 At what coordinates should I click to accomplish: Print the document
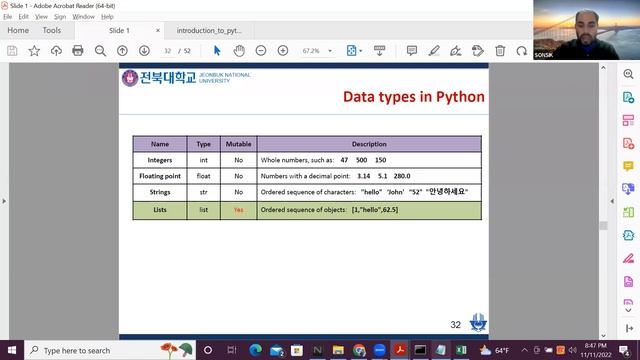click(x=78, y=51)
